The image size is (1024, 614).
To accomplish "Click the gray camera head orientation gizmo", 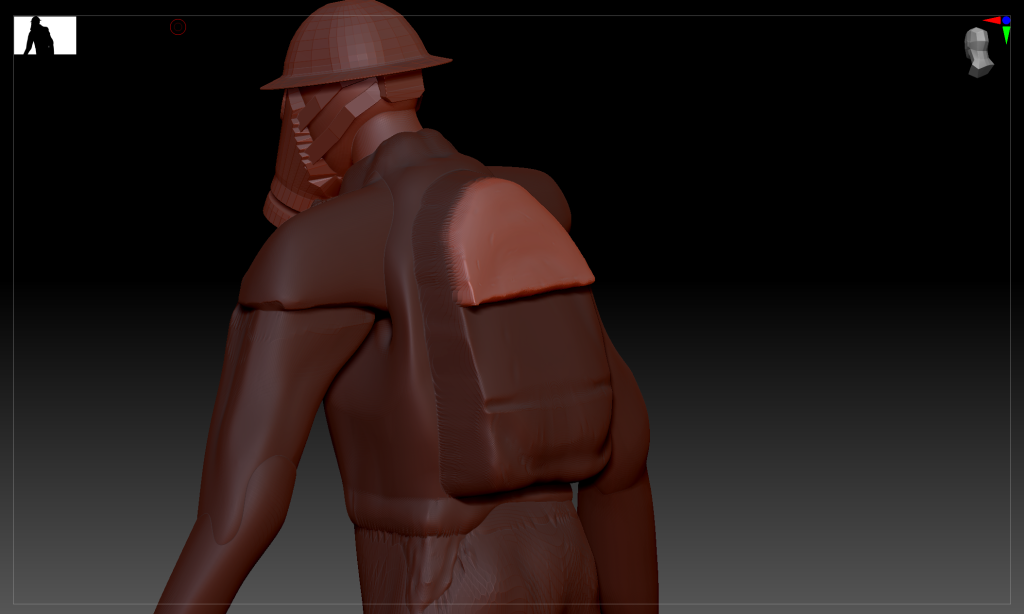I will pyautogui.click(x=977, y=52).
